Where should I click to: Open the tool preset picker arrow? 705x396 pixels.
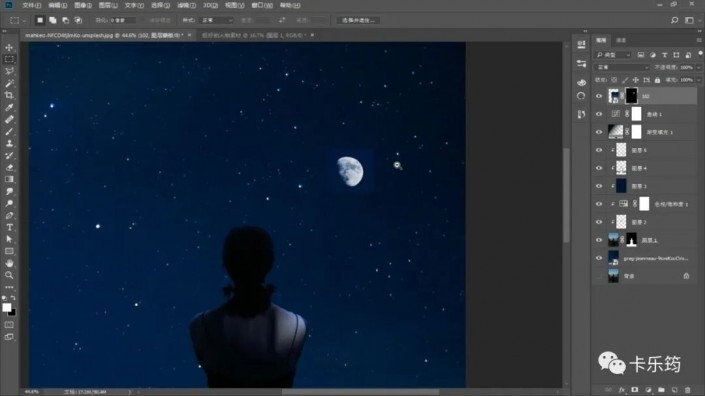click(24, 20)
